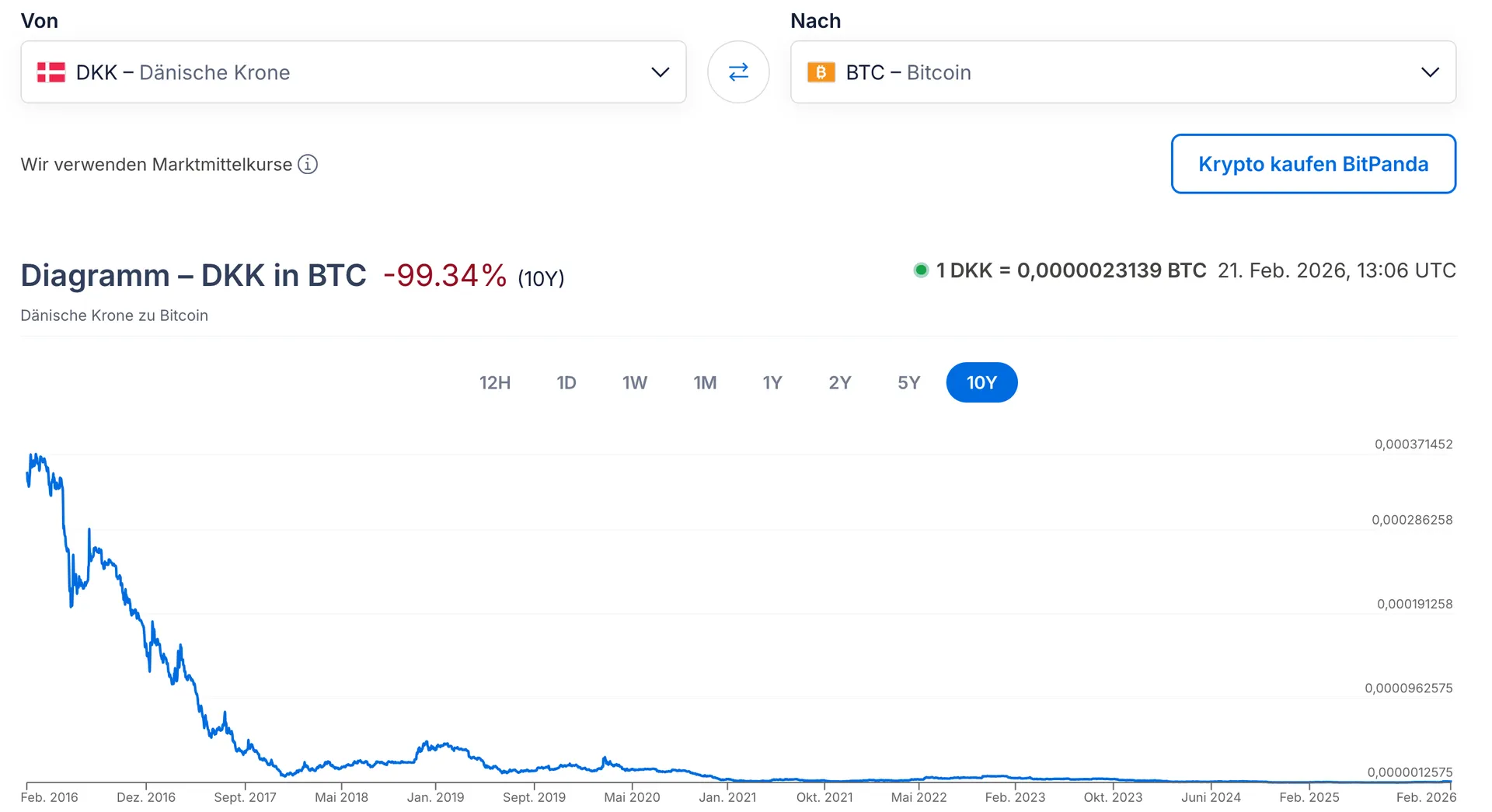
Task: Expand the DKK source currency chevron
Action: pos(660,72)
